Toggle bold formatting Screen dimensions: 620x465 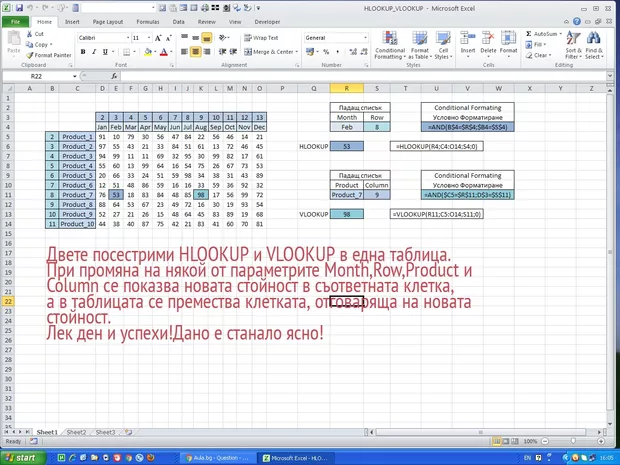83,52
